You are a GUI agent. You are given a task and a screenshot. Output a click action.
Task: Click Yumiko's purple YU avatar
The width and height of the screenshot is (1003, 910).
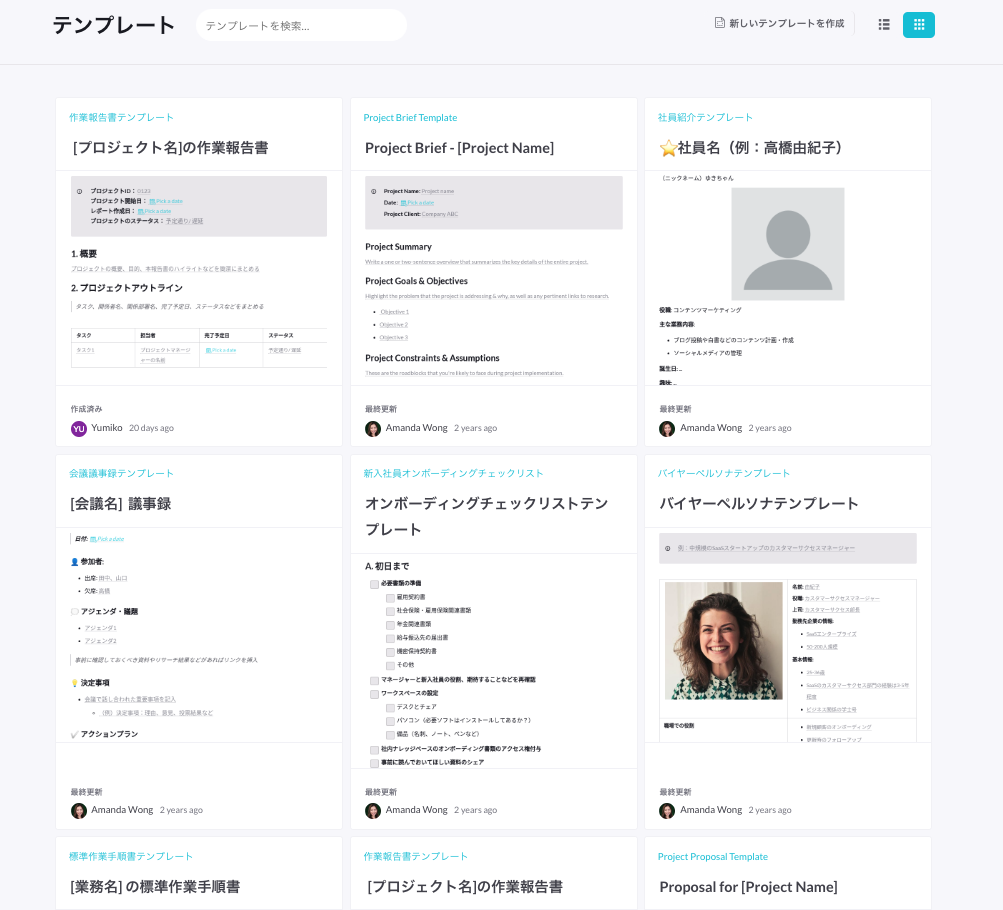pos(79,428)
